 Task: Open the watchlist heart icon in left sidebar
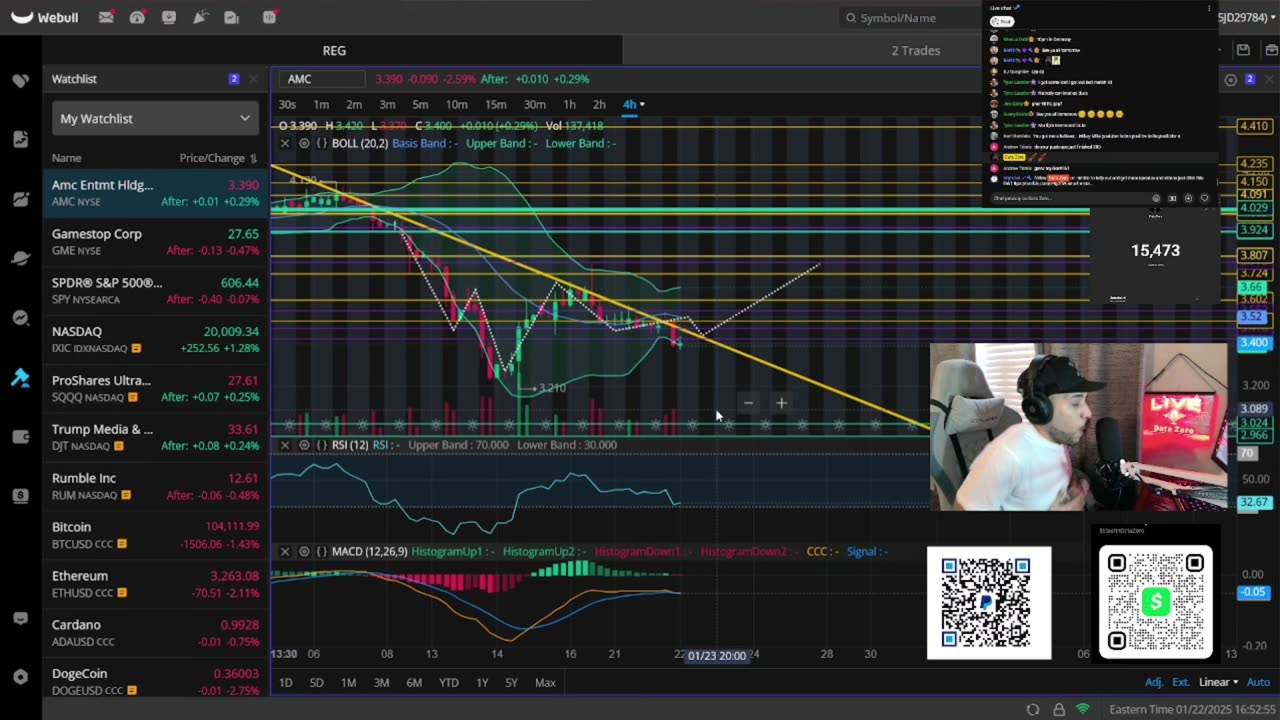(20, 80)
